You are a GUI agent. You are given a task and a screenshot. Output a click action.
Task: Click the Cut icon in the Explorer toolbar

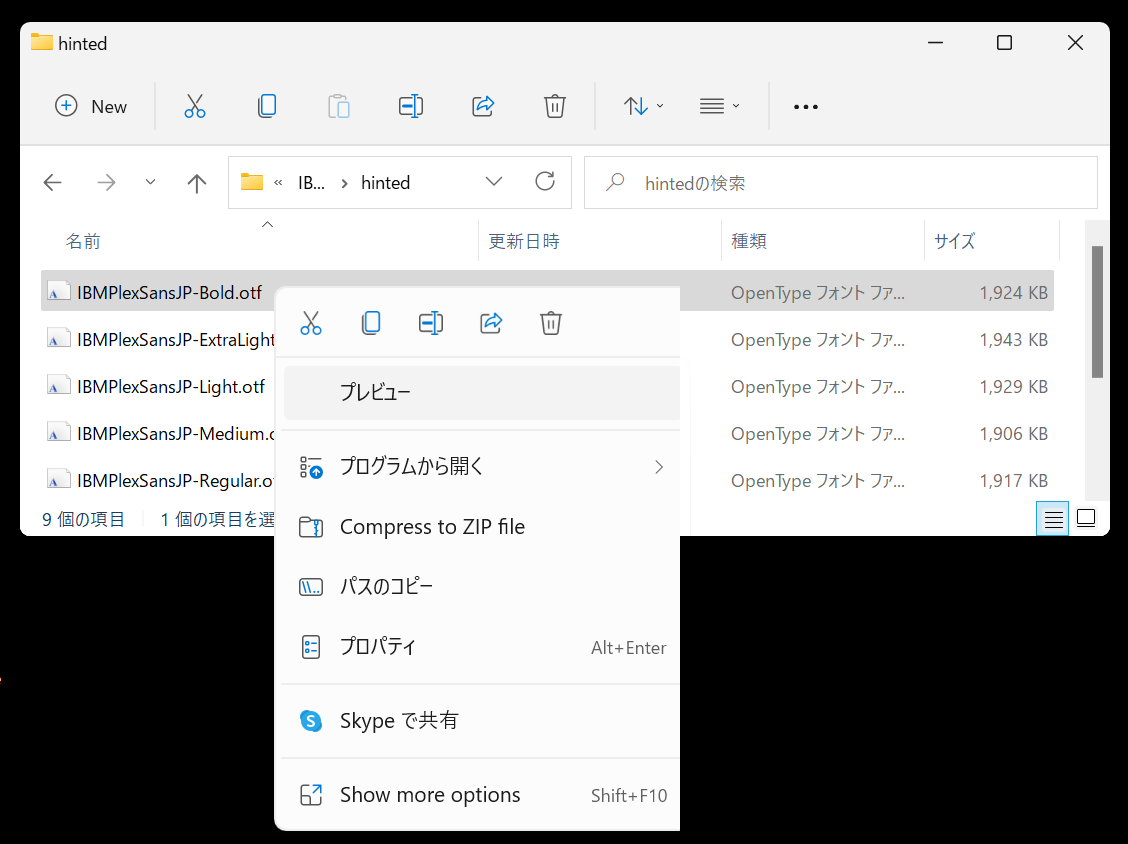195,106
